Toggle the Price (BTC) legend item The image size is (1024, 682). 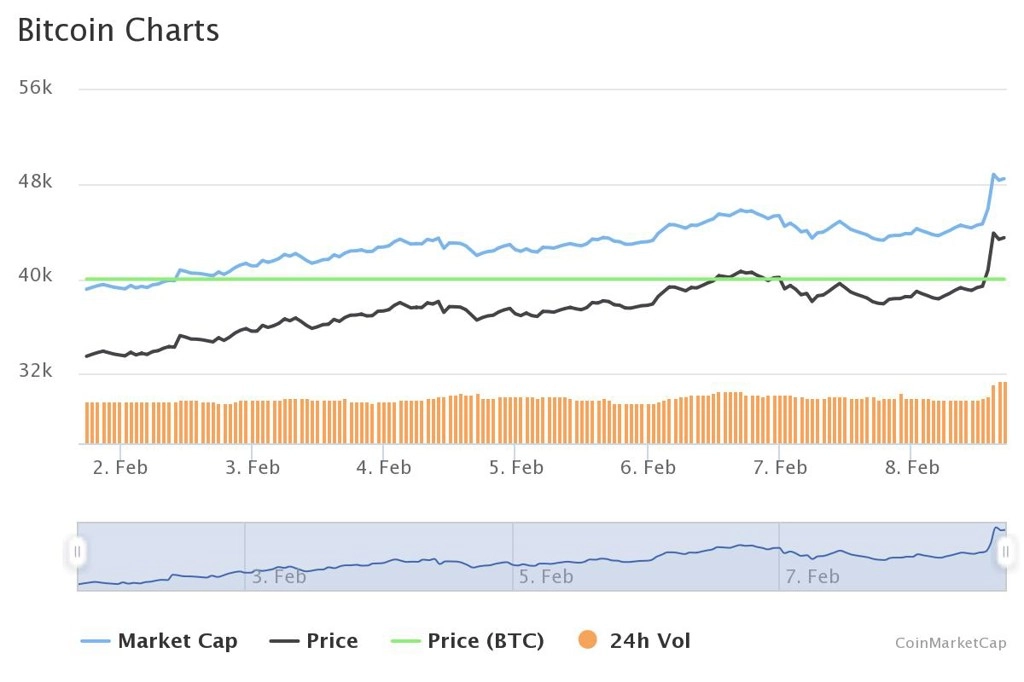[467, 641]
